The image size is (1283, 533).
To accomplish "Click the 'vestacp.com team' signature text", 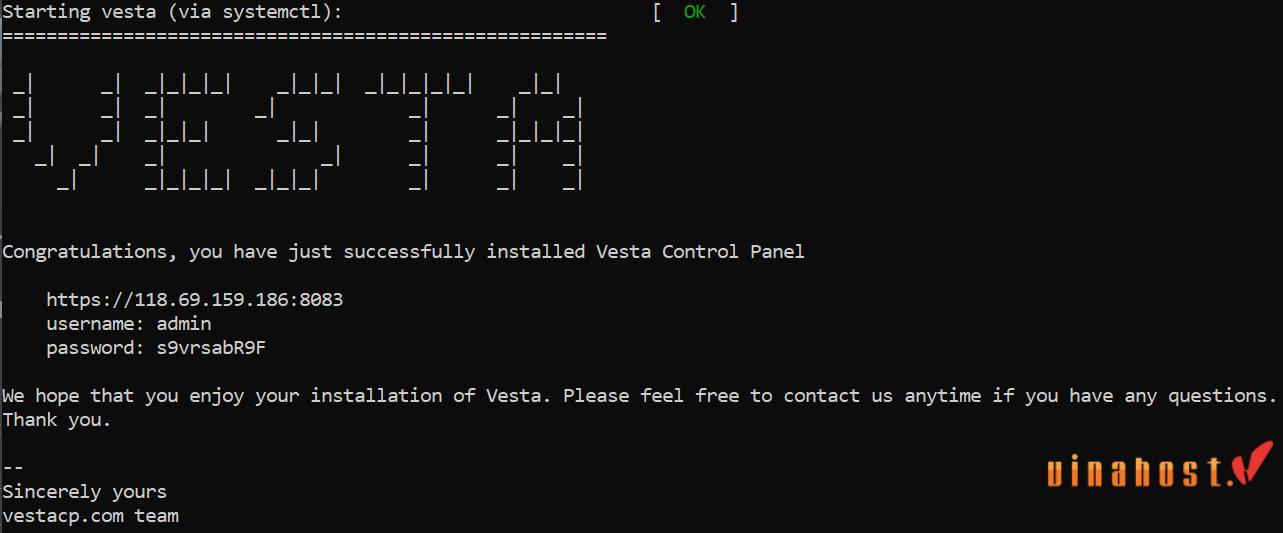I will point(90,516).
